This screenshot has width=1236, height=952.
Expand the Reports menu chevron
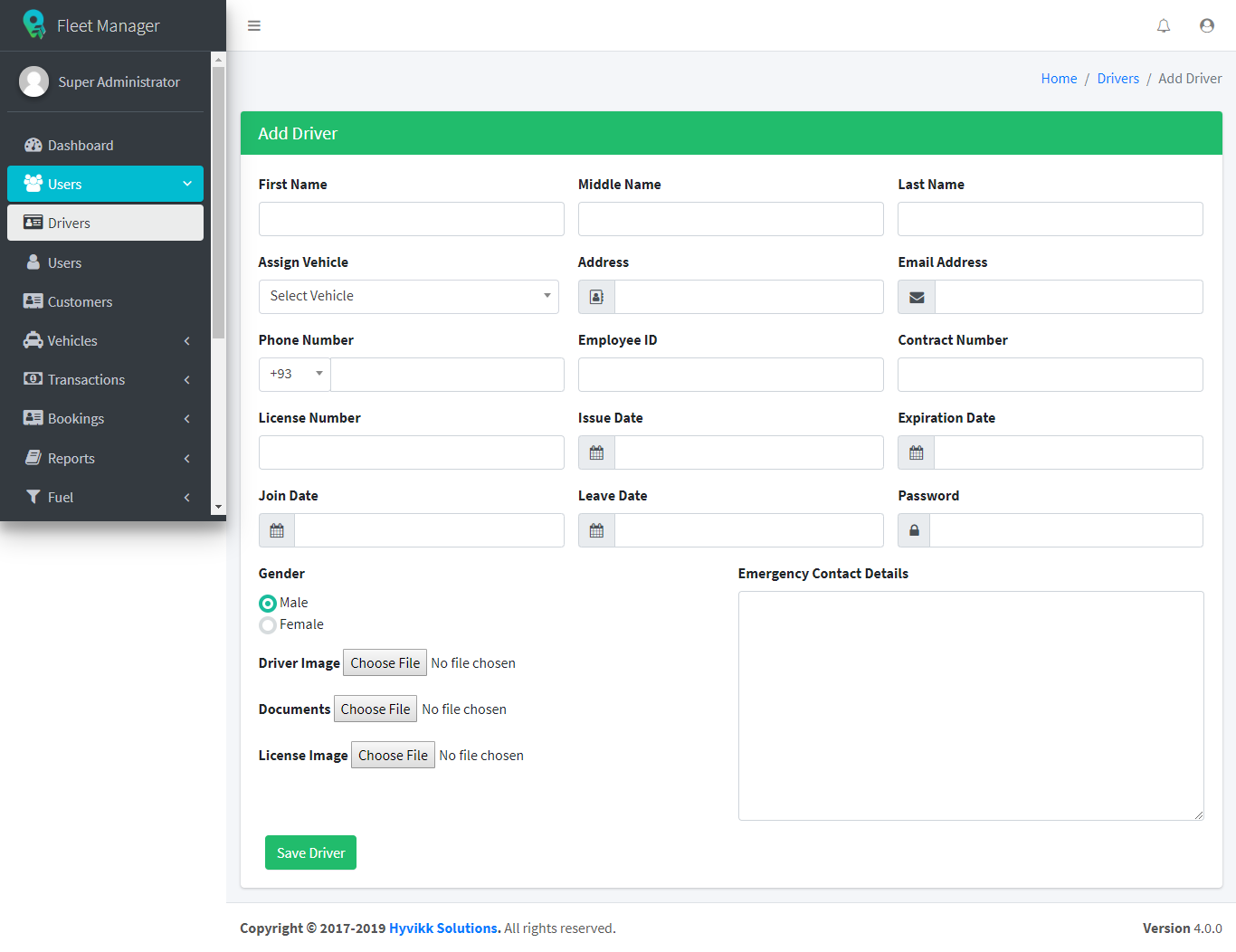pos(187,459)
